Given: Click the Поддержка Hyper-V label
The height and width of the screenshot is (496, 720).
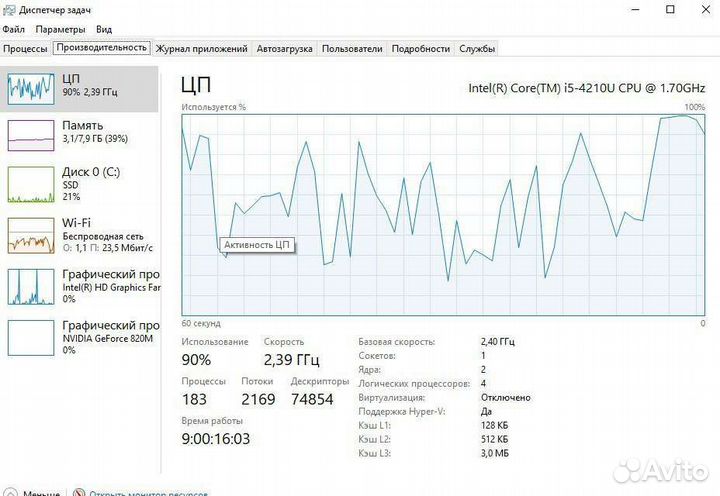Looking at the screenshot, I should tap(402, 411).
